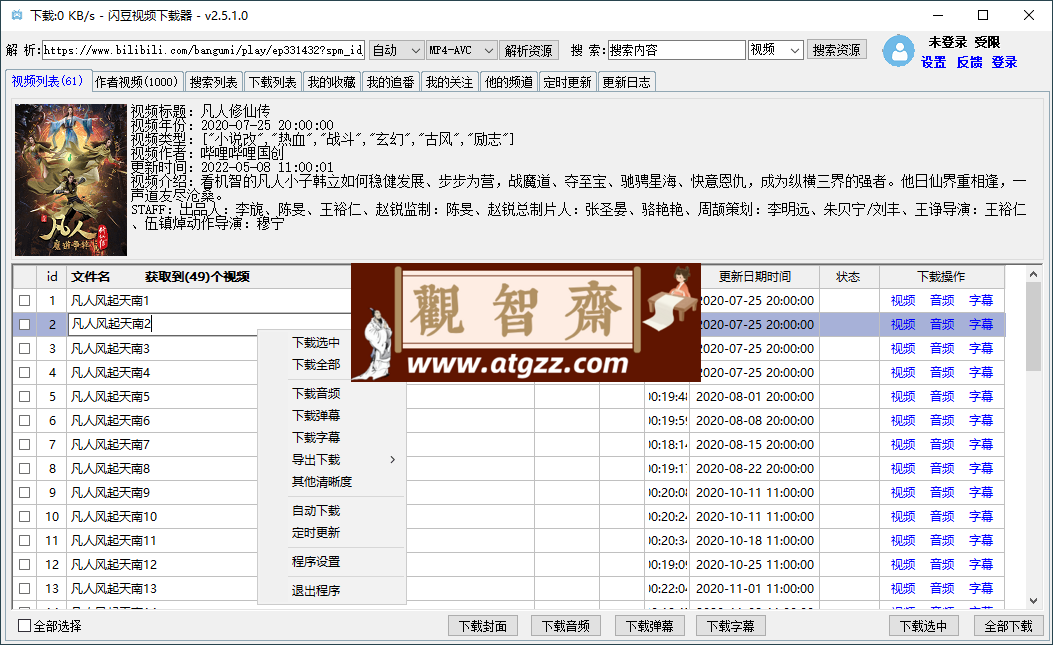
Task: Open the MP4-AVC format dropdown
Action: 461,50
